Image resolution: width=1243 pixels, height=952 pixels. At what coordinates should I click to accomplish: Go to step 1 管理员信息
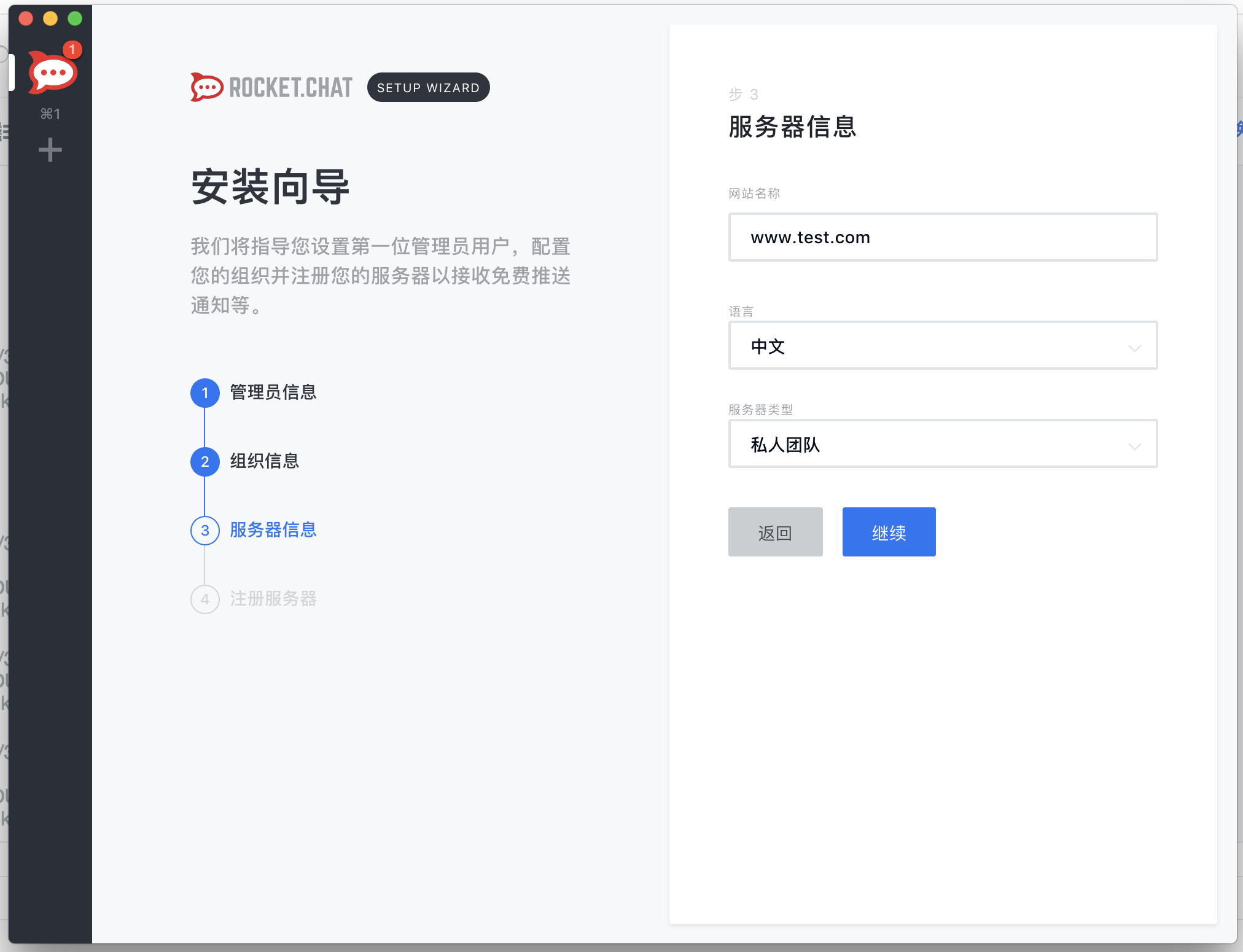tap(205, 393)
